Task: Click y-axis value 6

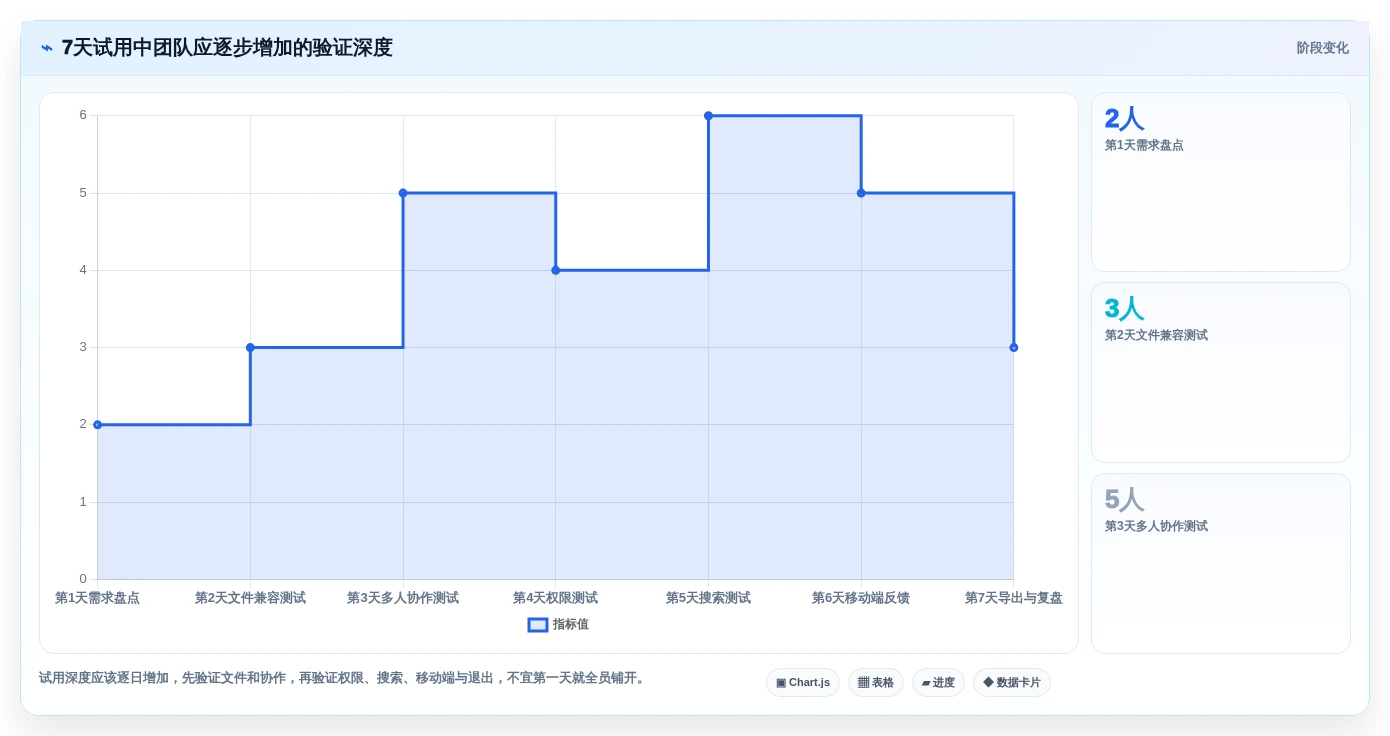Action: (x=83, y=115)
